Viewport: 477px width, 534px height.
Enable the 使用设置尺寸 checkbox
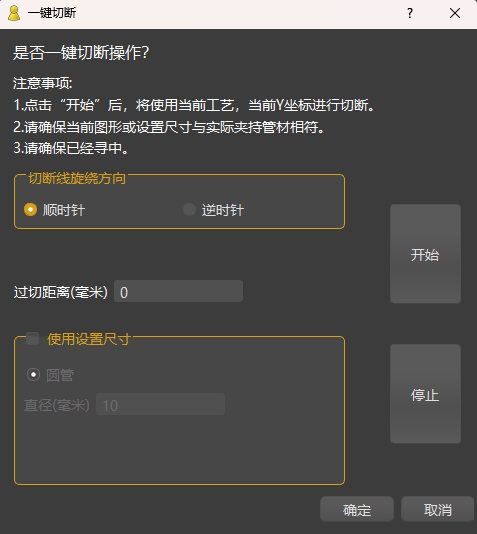[x=33, y=339]
